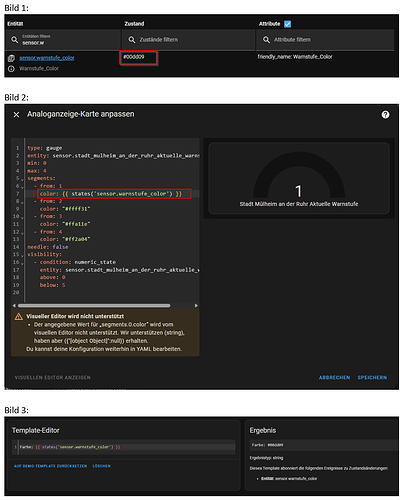Click the left arrow of the code scrollbar
The width and height of the screenshot is (404, 500).
[x=14, y=305]
